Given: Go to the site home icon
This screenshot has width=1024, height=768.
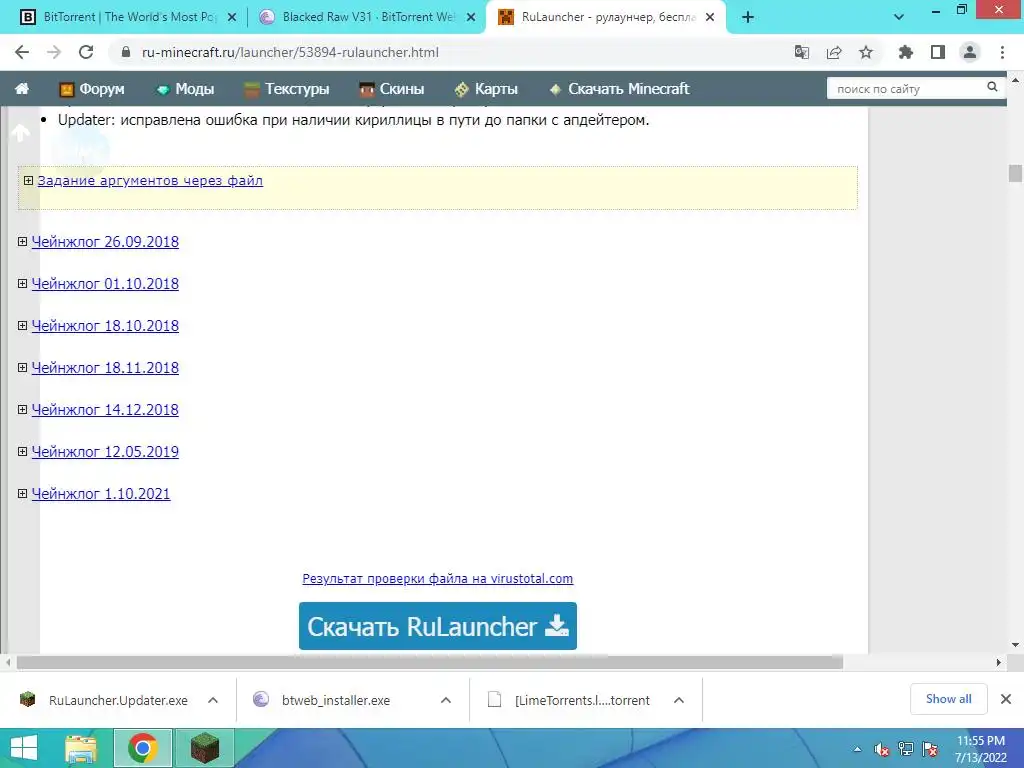Looking at the screenshot, I should pyautogui.click(x=22, y=89).
